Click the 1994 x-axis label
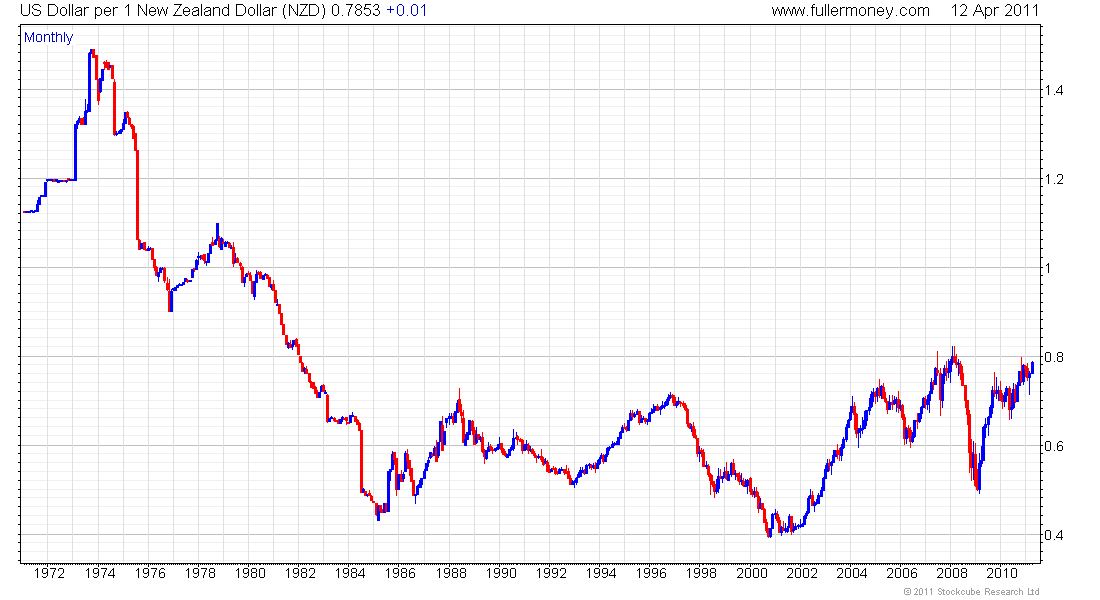Viewport: 1100px width, 600px height. coord(601,573)
